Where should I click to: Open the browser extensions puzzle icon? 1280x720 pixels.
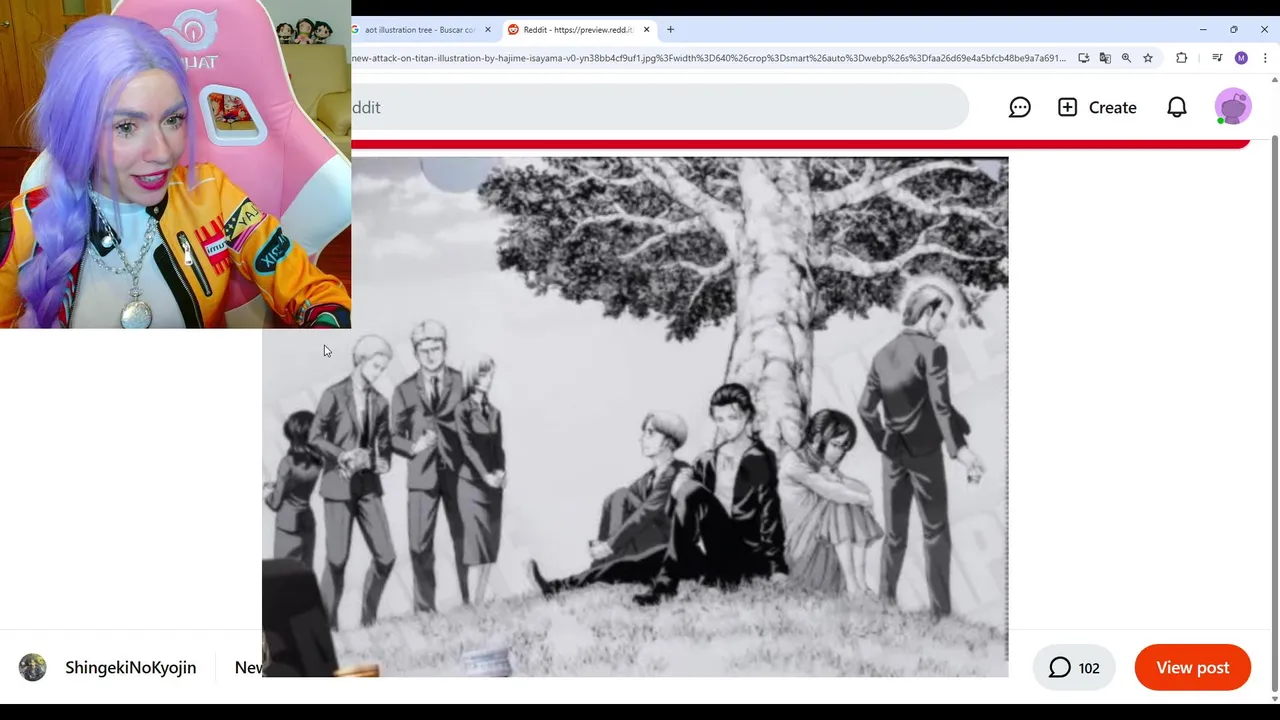coord(1182,58)
